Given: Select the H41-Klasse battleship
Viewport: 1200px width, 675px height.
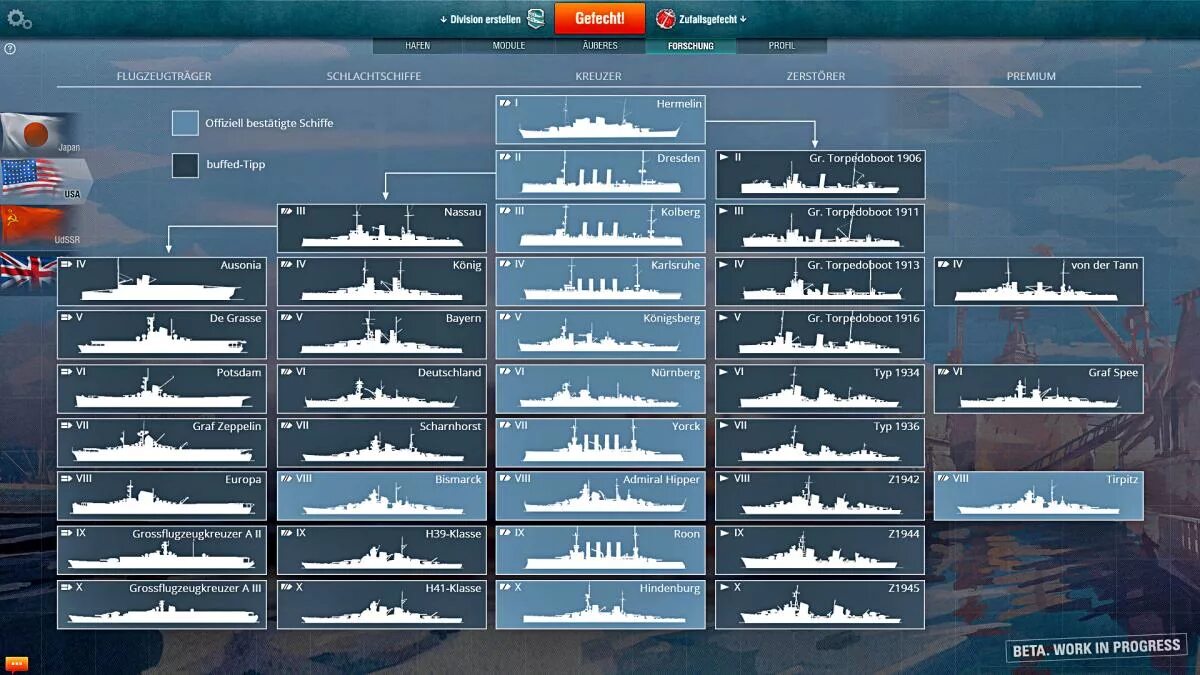Looking at the screenshot, I should click(381, 604).
